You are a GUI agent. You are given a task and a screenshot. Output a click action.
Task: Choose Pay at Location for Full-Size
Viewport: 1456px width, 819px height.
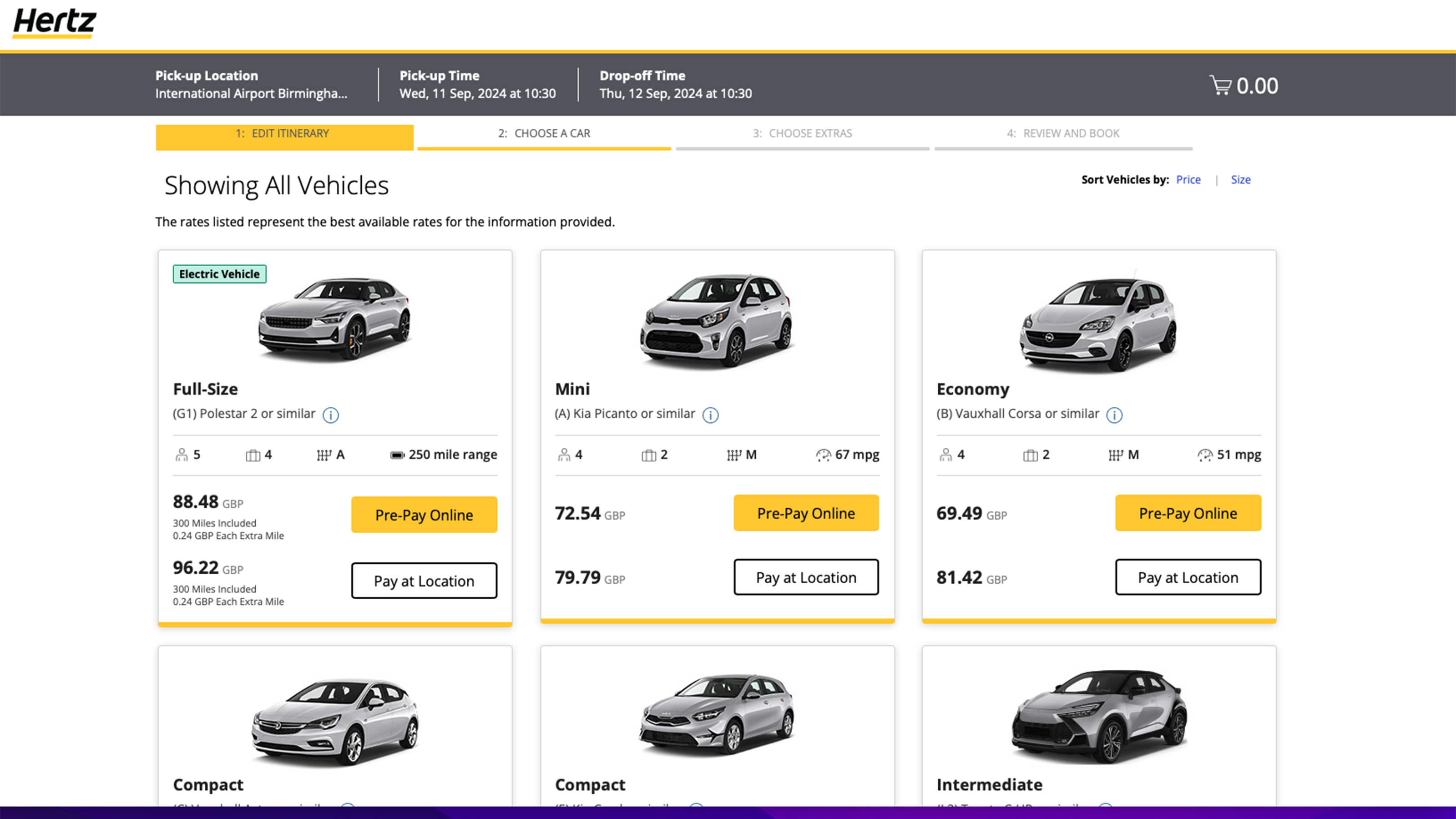(x=424, y=581)
